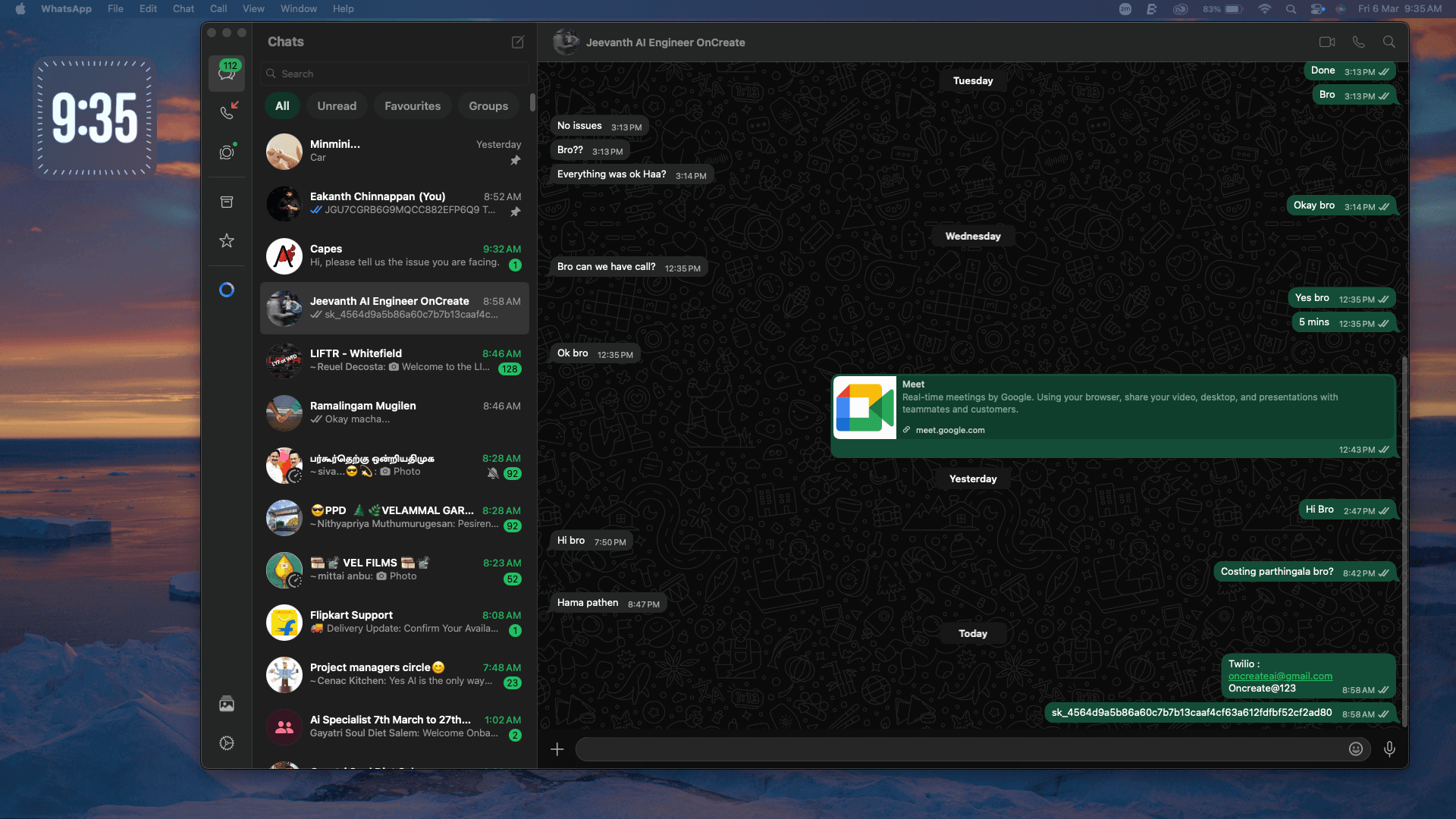Screen dimensions: 1456x819
Task: Open the emoji picker
Action: click(1354, 749)
